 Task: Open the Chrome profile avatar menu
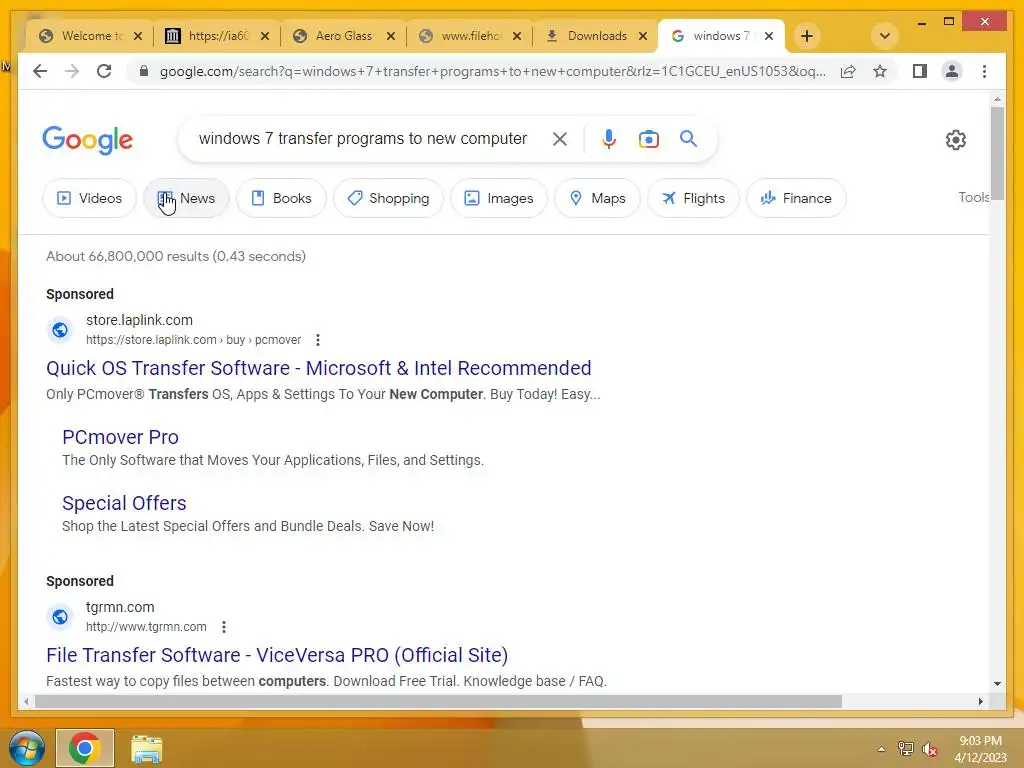952,71
